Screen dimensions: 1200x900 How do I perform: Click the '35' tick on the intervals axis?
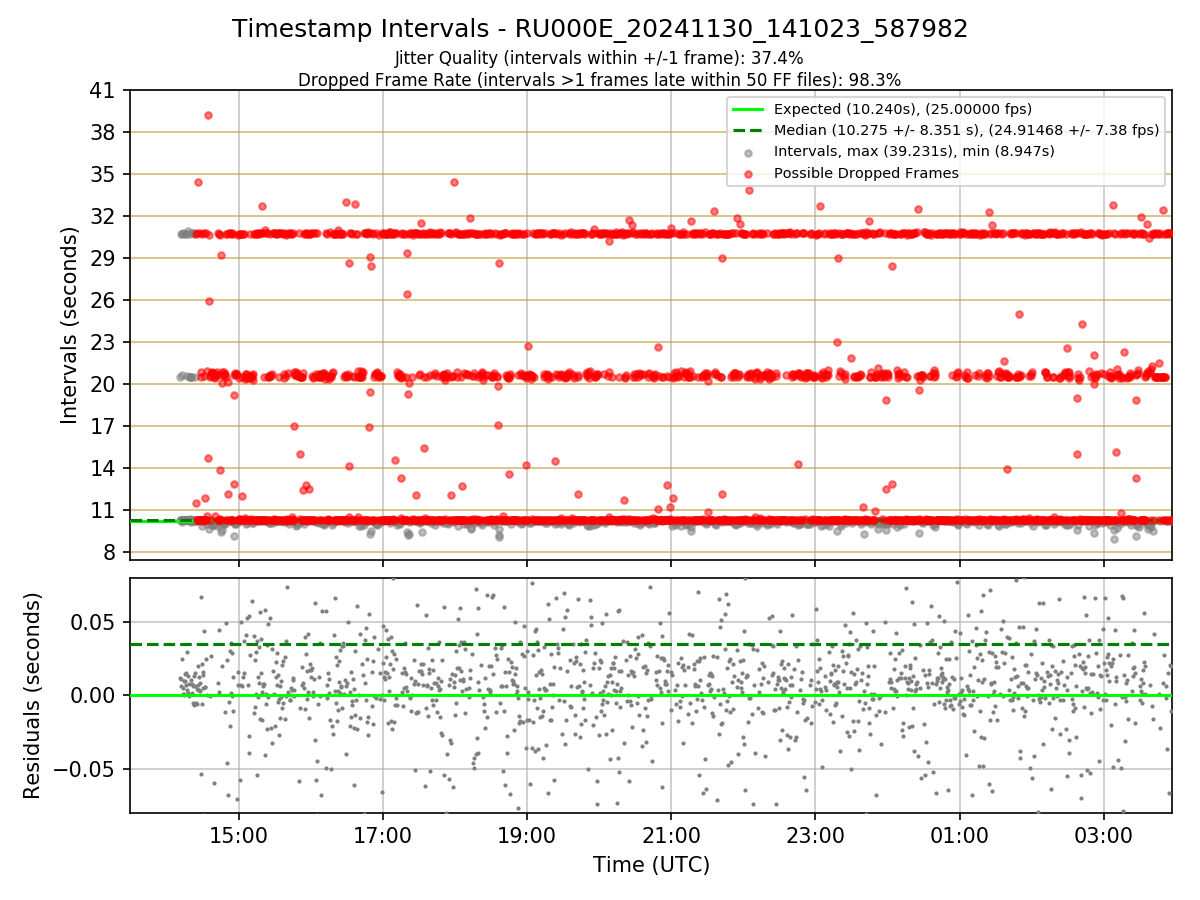[x=103, y=174]
